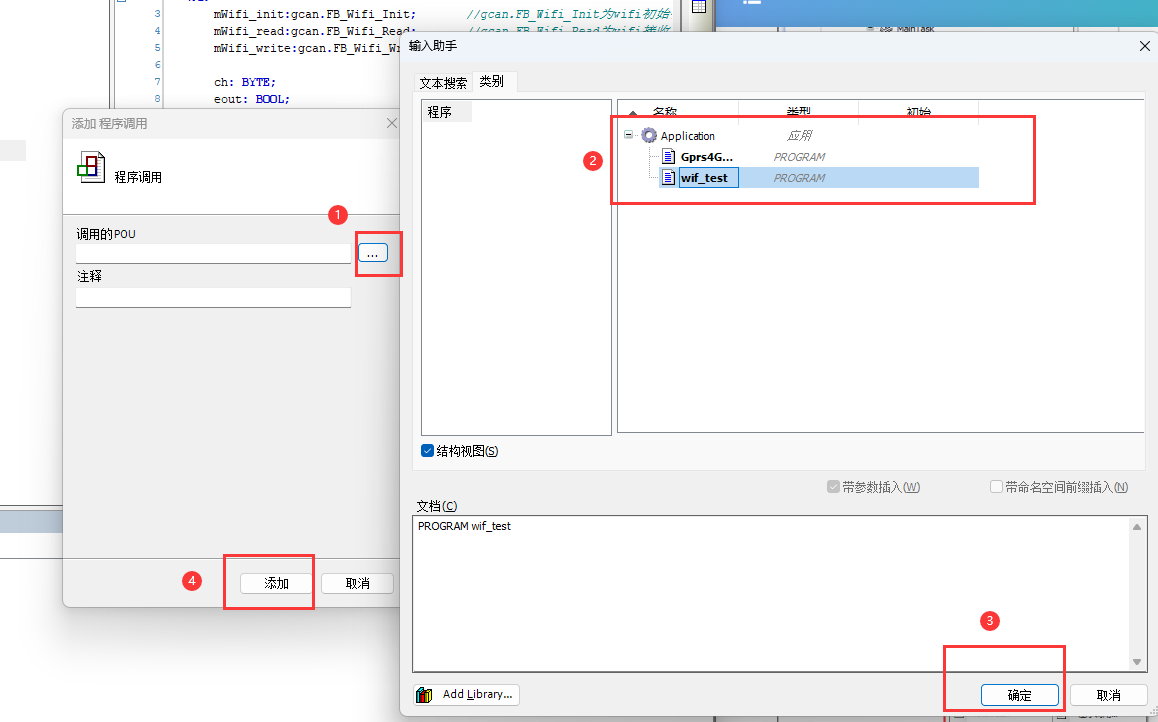Click the Gprs4G program document icon

click(x=668, y=157)
